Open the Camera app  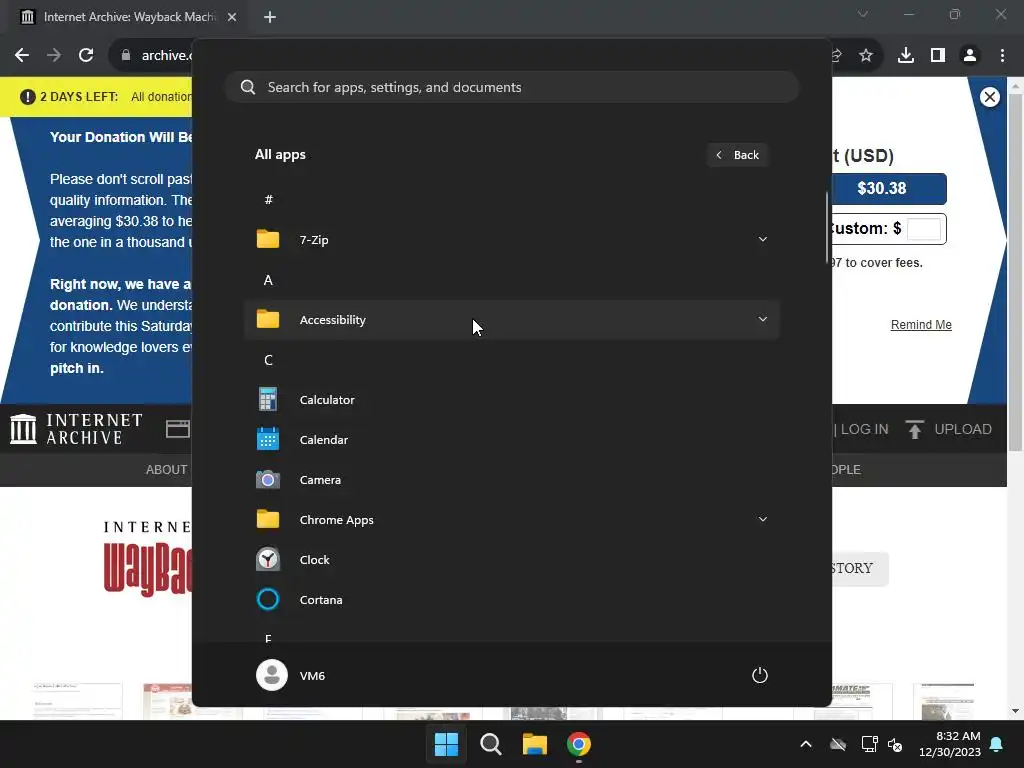coord(511,480)
